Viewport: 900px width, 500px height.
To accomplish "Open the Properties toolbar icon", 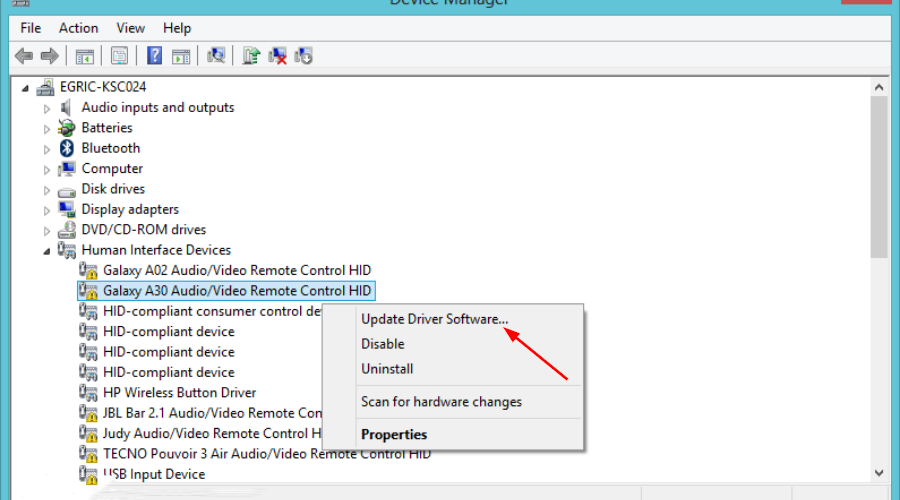I will coord(120,56).
